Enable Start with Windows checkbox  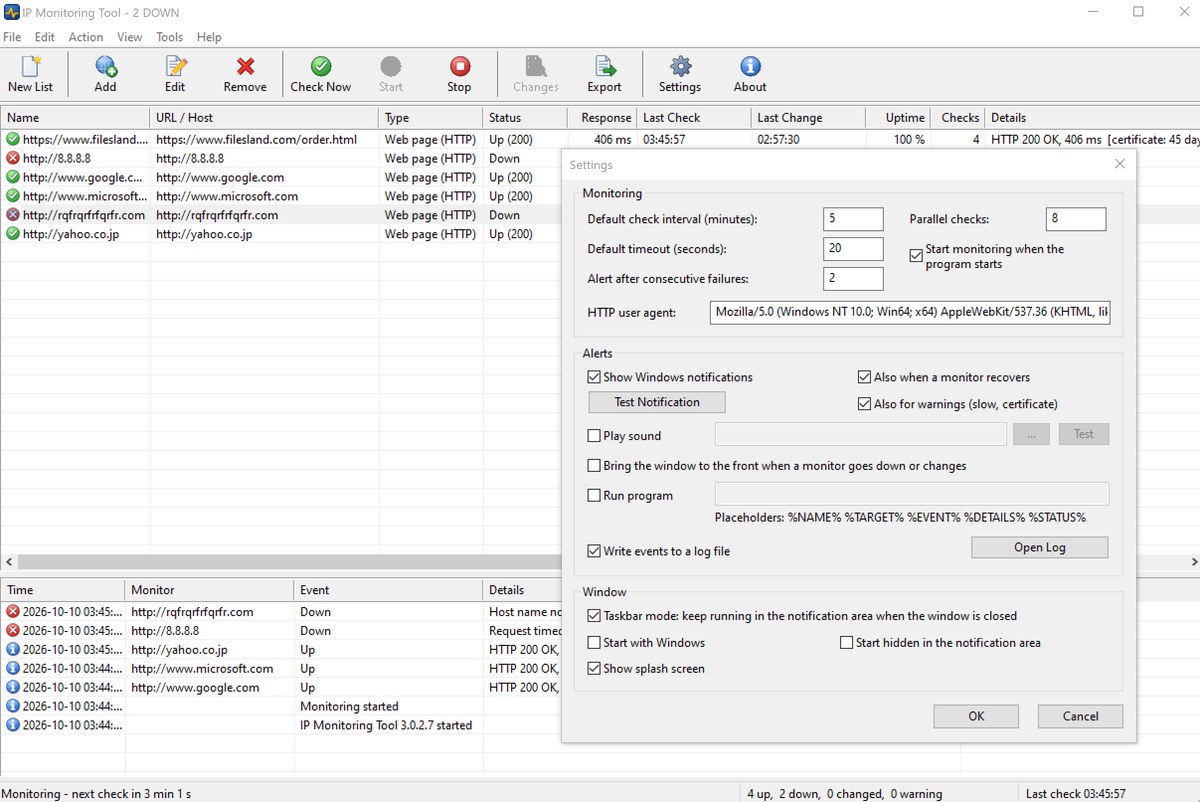pyautogui.click(x=594, y=643)
